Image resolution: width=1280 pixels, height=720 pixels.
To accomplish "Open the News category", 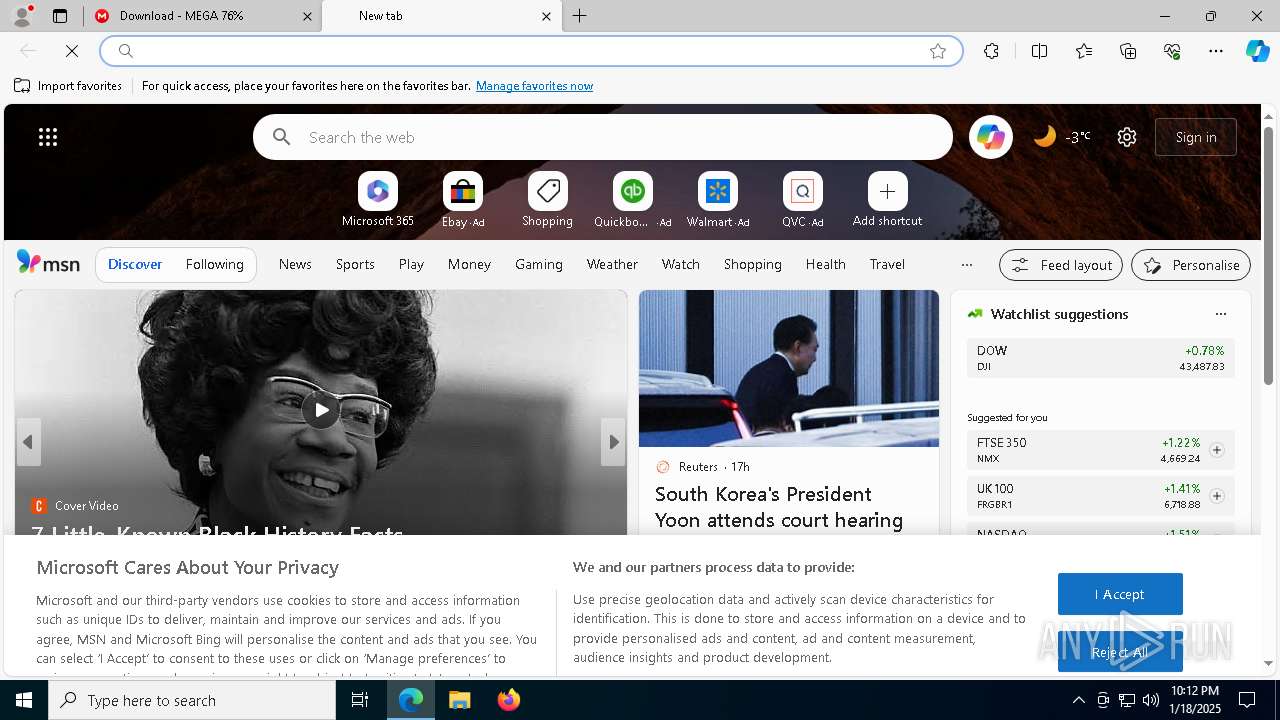I will click(295, 264).
